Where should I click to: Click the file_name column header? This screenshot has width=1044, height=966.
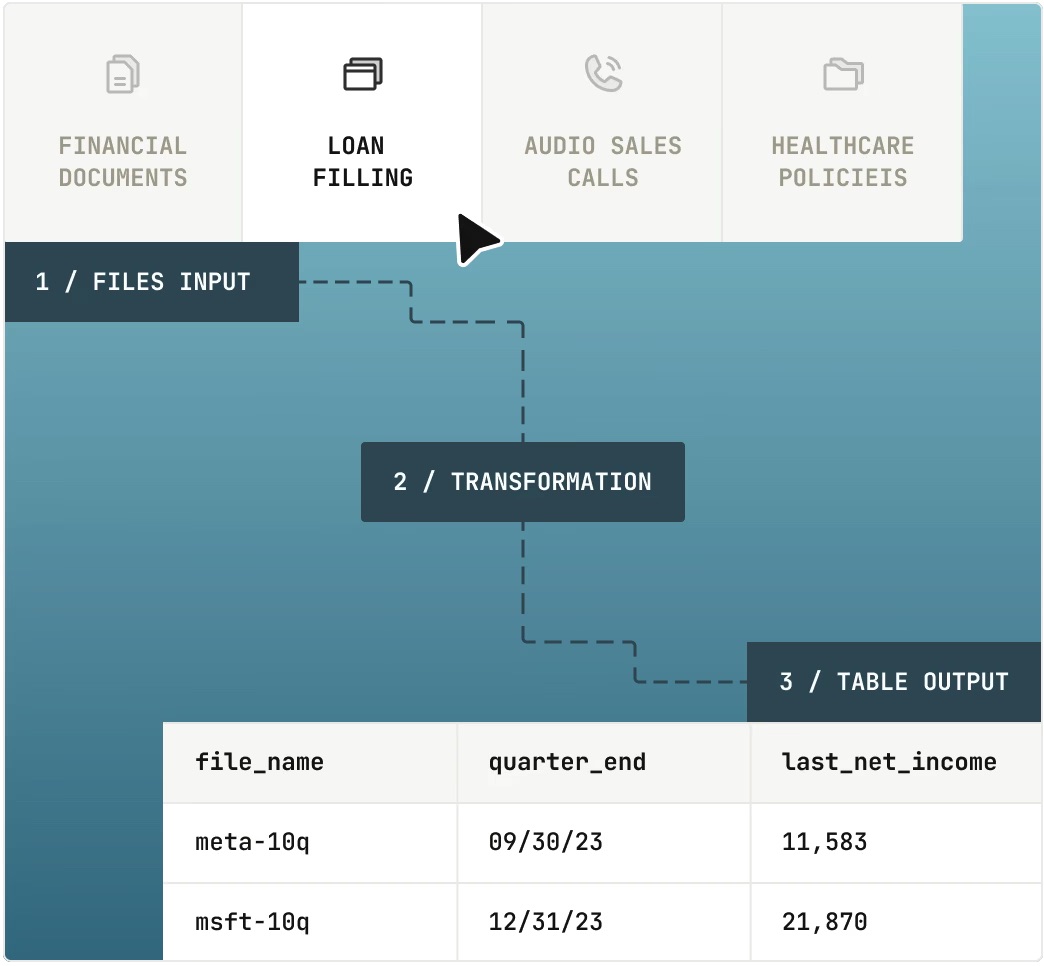click(260, 762)
